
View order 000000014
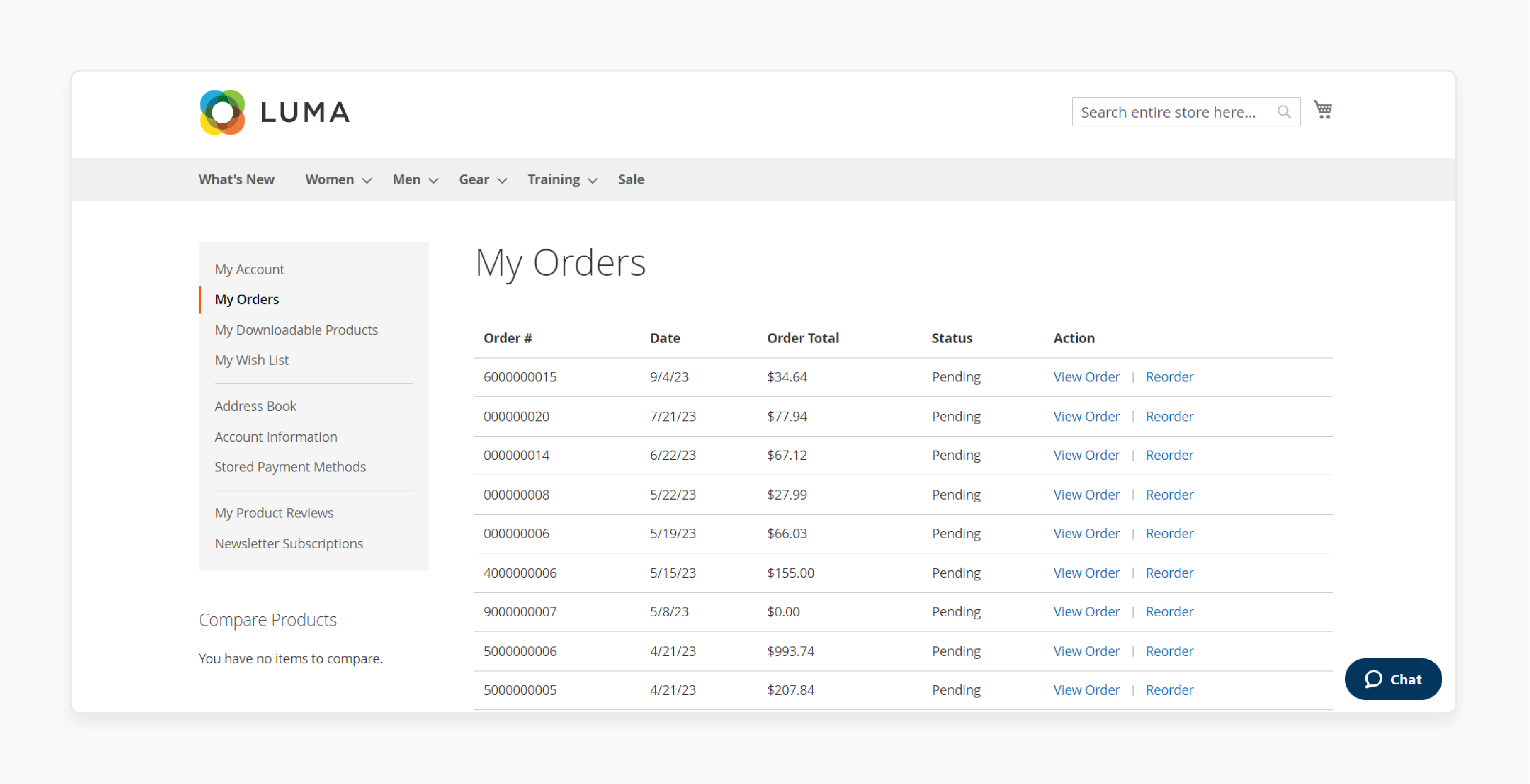point(1086,455)
